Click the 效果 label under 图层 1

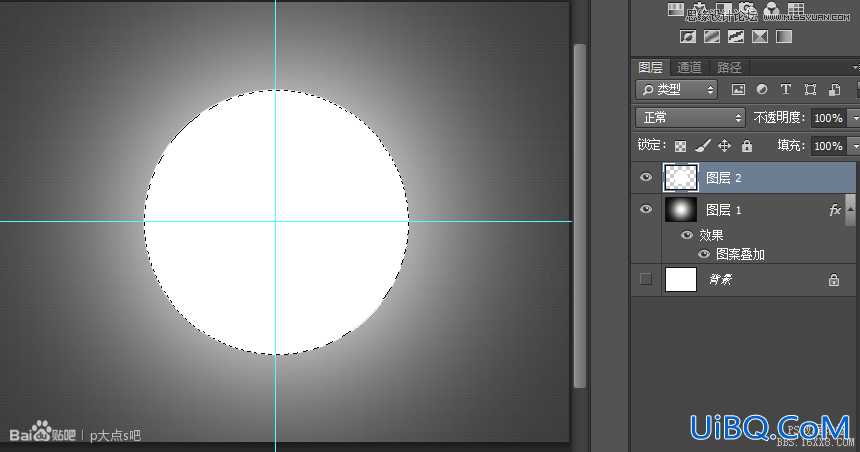click(x=711, y=235)
